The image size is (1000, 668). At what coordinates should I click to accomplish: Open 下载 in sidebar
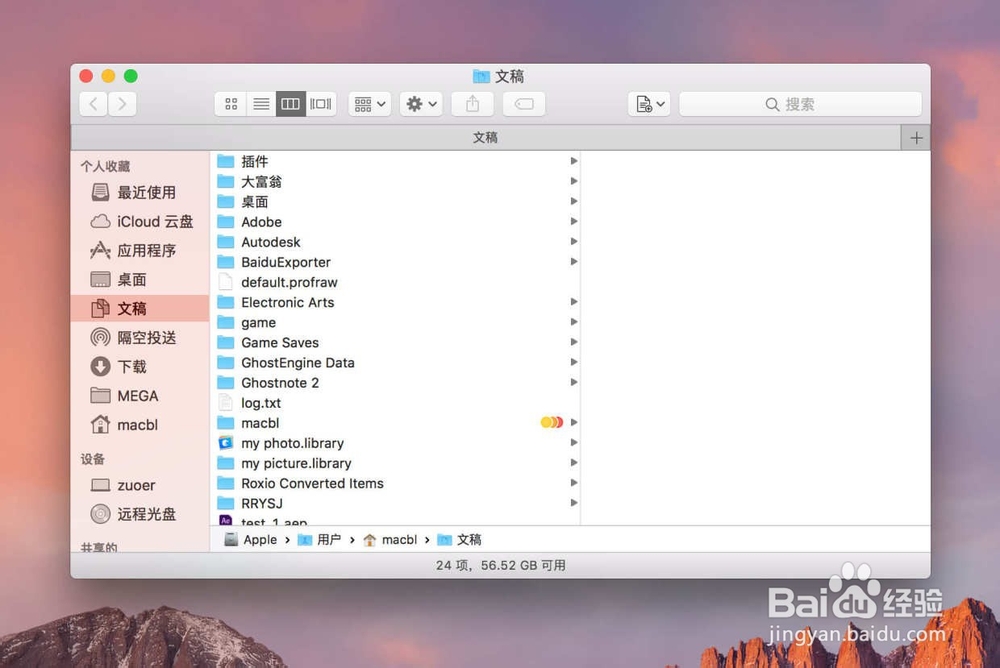tap(140, 366)
